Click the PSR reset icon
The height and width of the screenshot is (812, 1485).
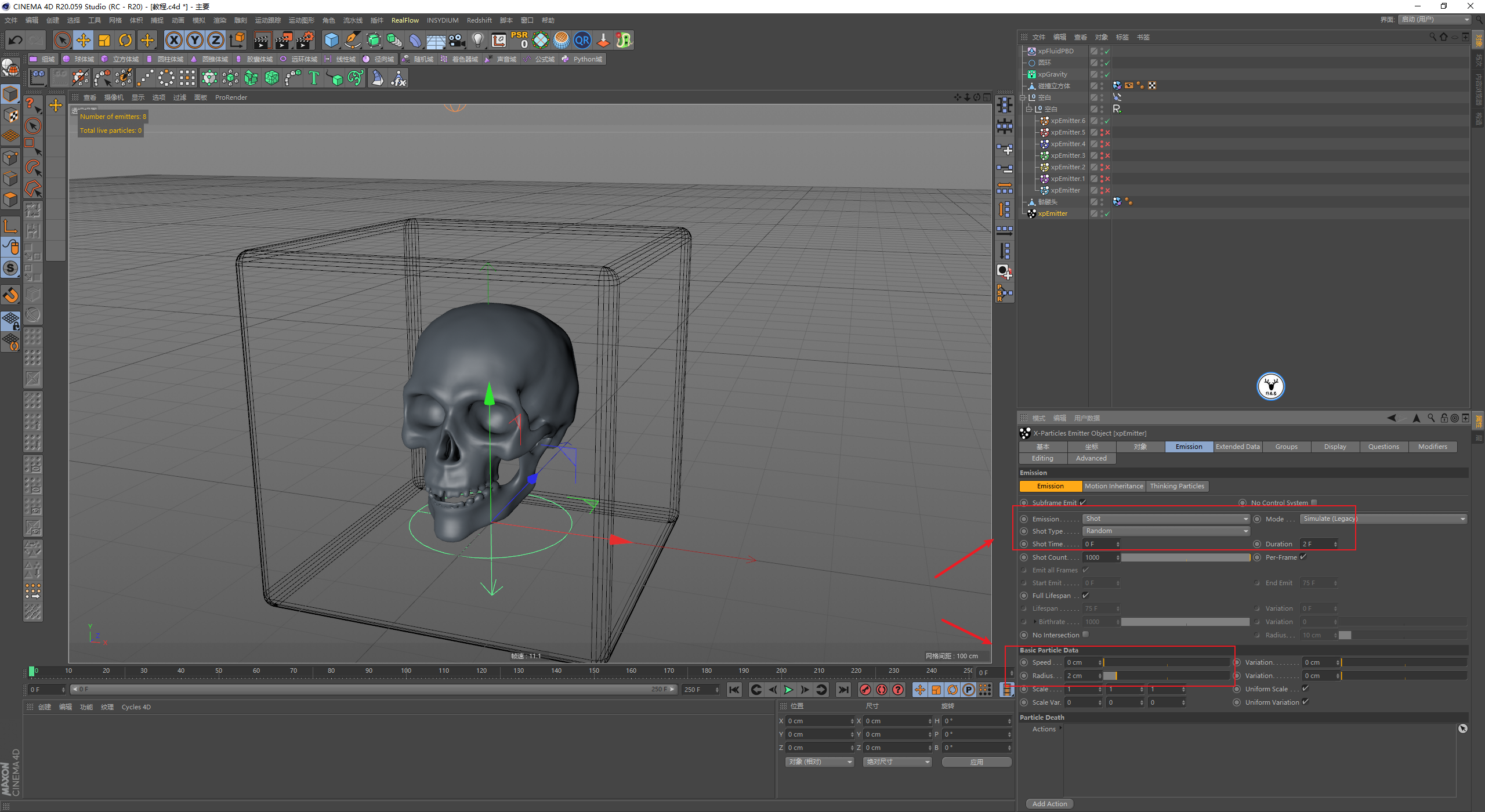(519, 40)
